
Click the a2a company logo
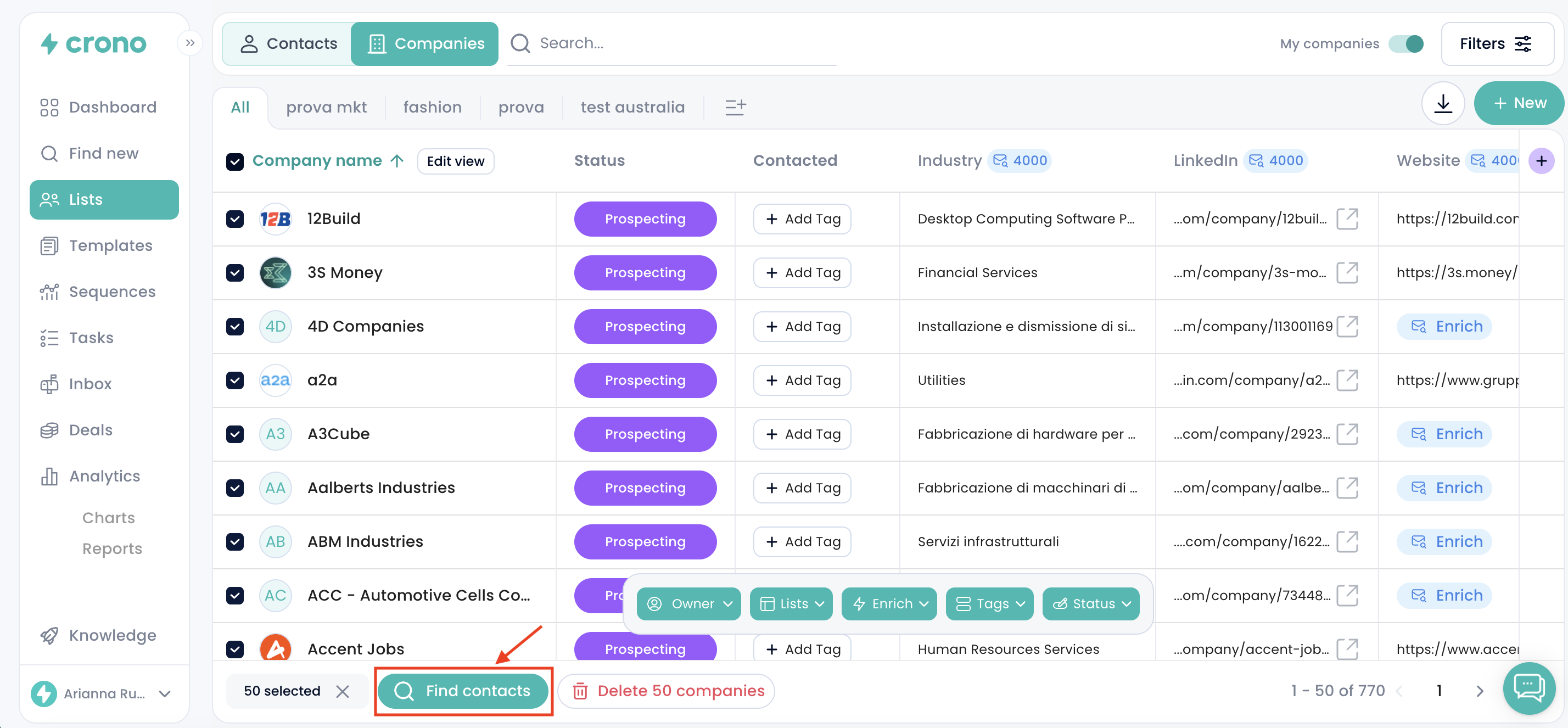tap(275, 380)
